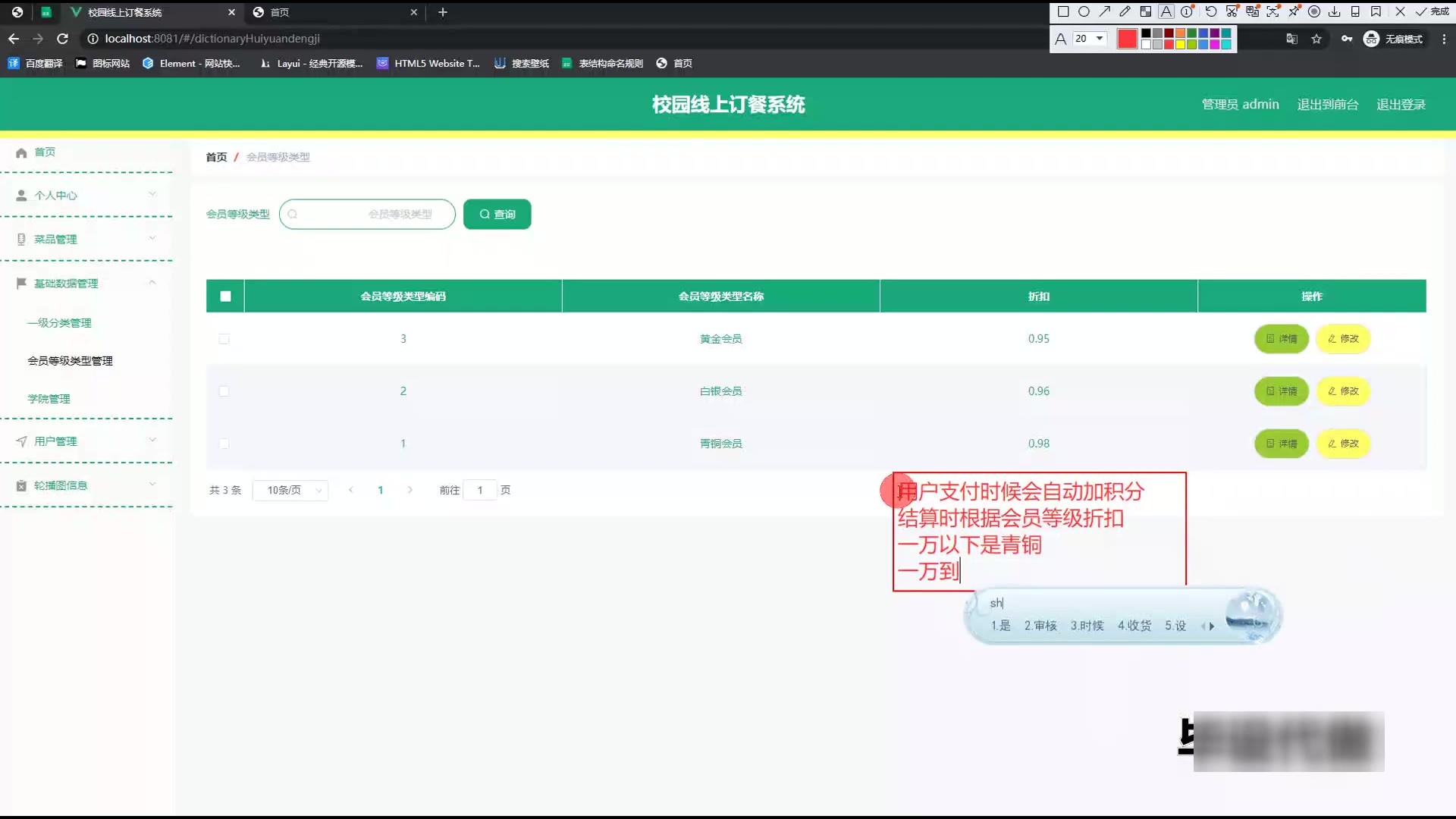Click the go-to page number input
1456x819 pixels.
(480, 491)
